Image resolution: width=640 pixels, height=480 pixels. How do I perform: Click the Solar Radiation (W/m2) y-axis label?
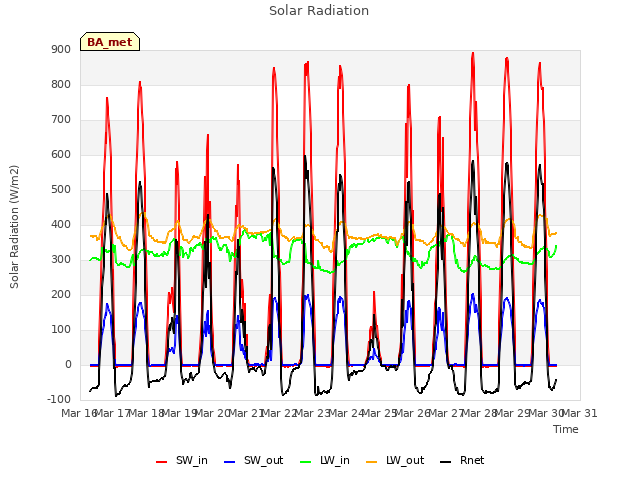[14, 227]
